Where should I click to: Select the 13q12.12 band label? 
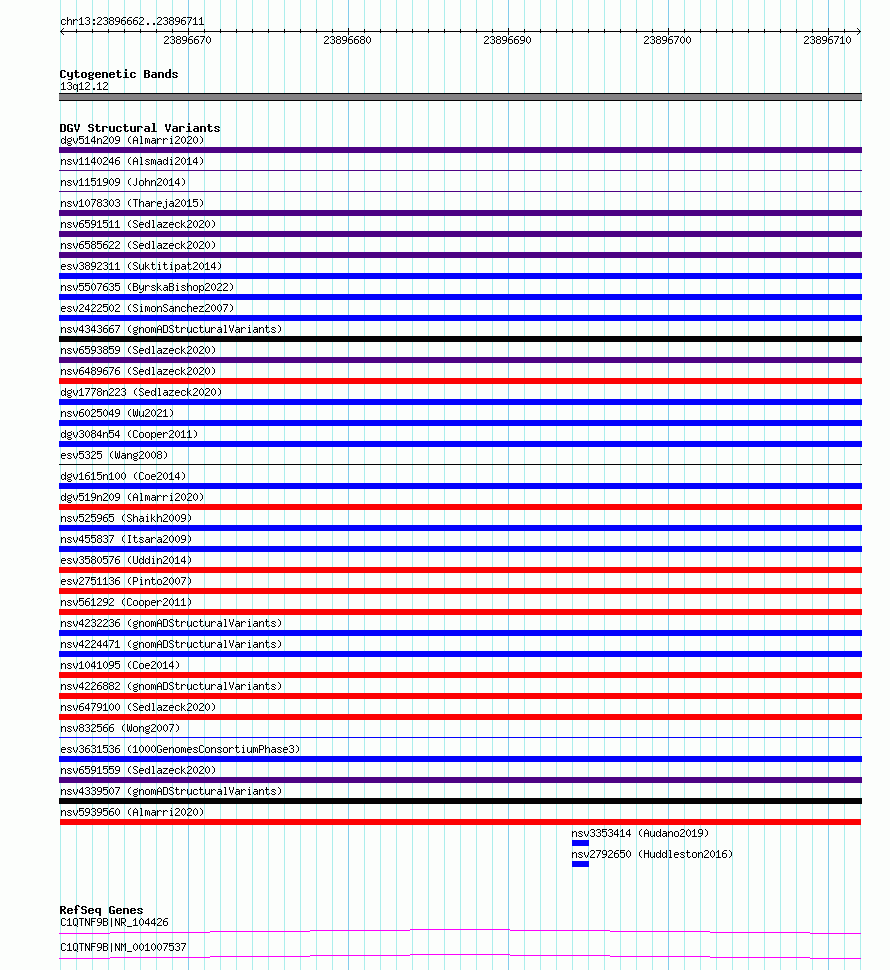84,87
